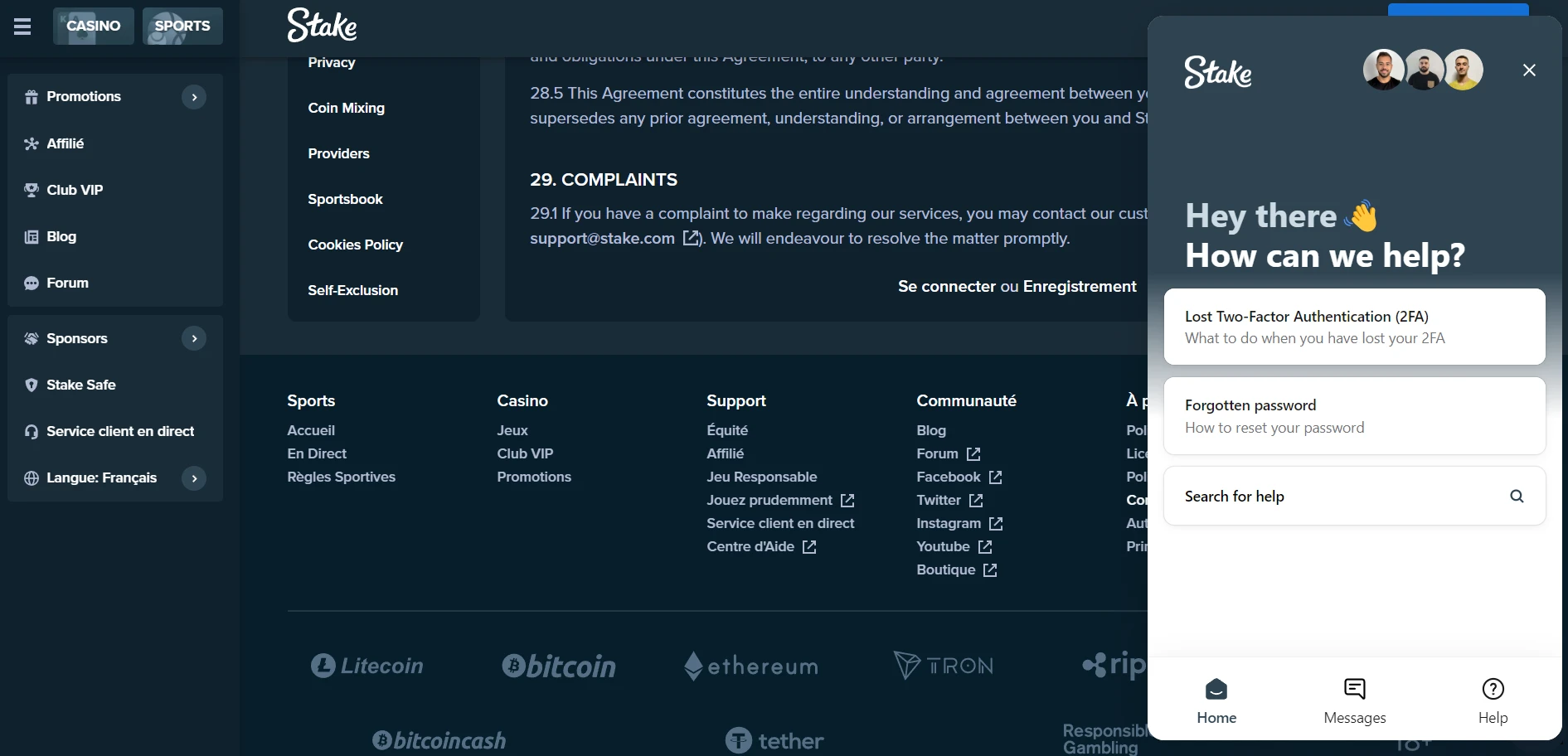Click the ethereum logo
The height and width of the screenshot is (756, 1568).
point(751,666)
